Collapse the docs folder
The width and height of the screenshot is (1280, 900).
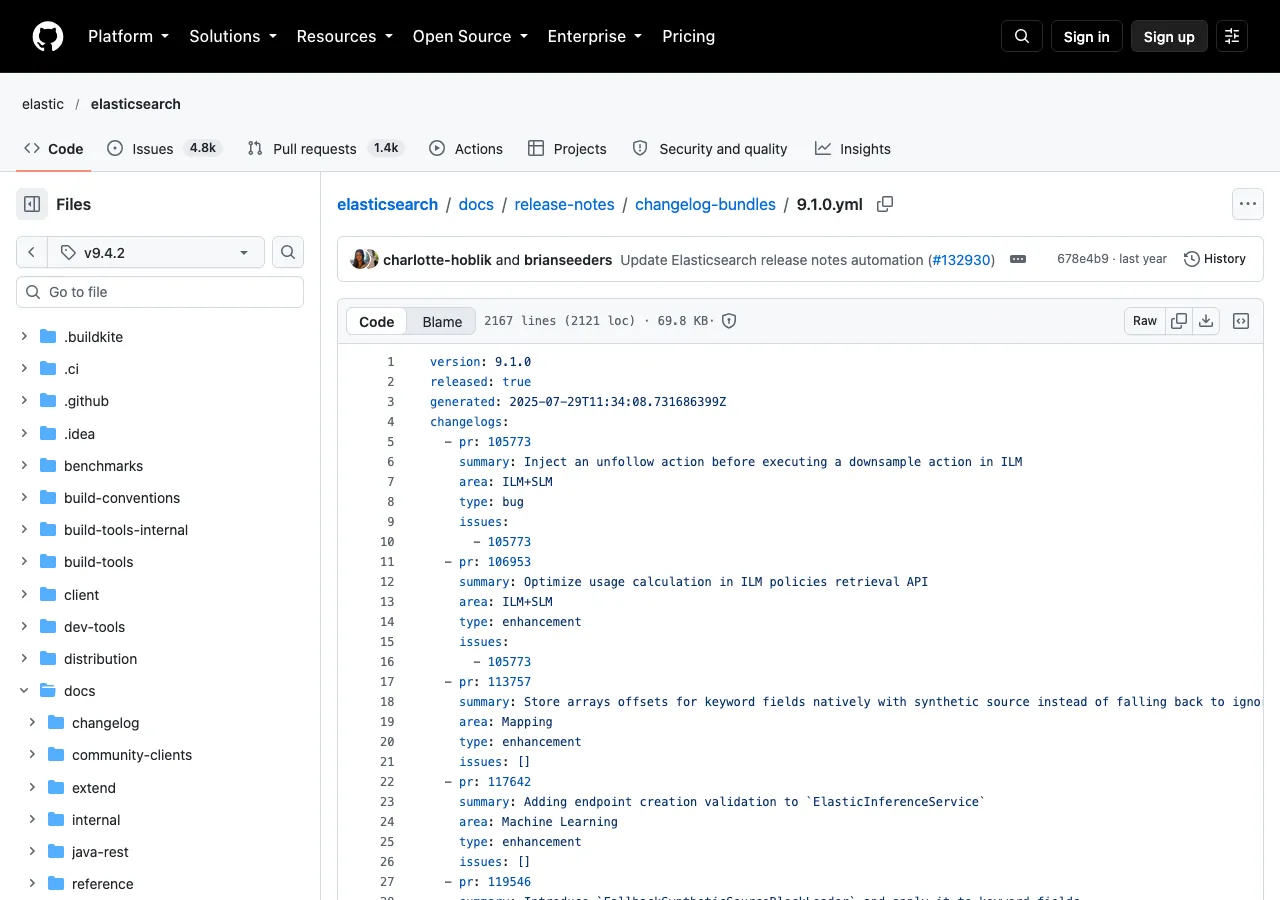(24, 690)
